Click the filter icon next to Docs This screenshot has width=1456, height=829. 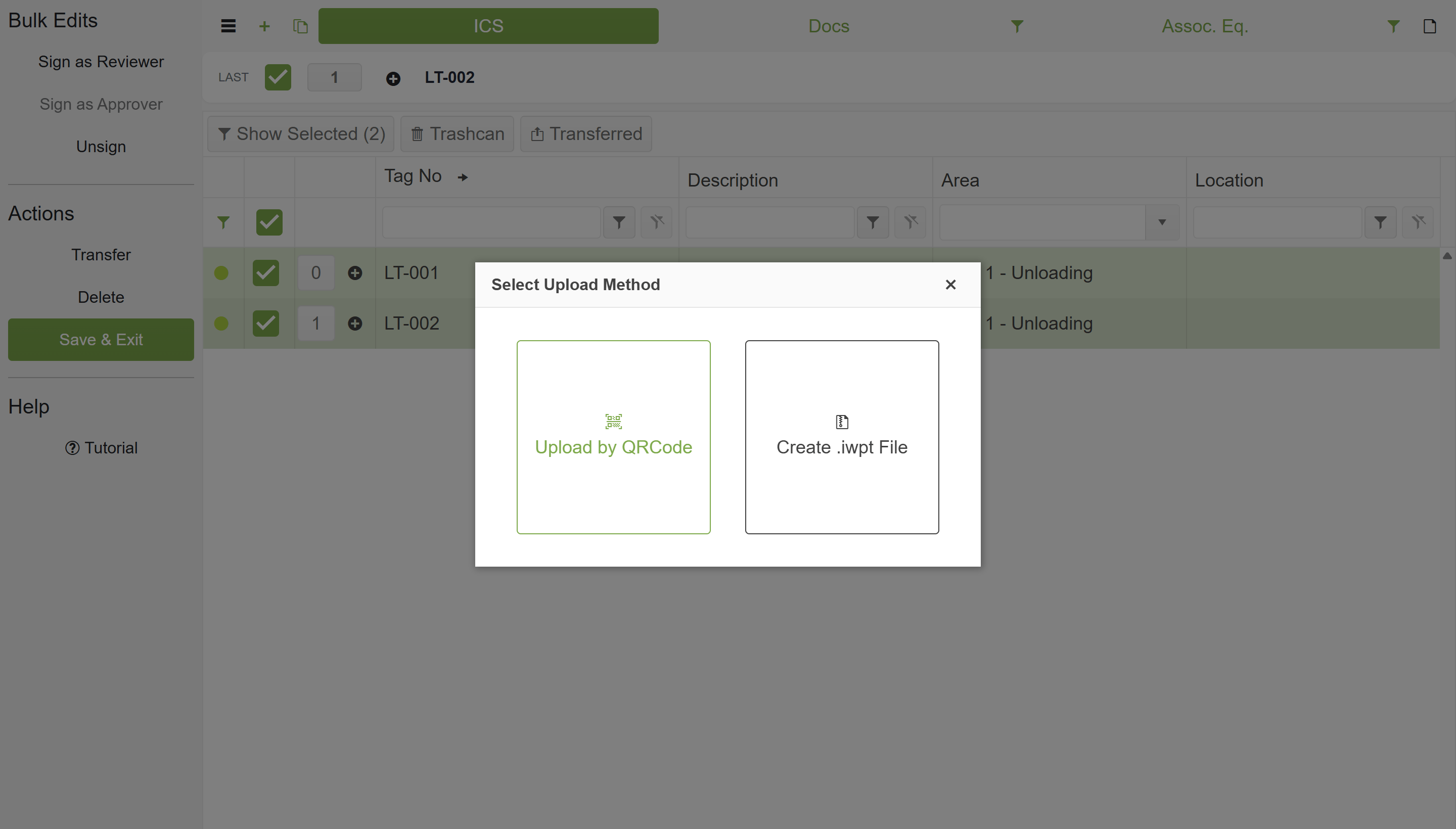point(1017,26)
